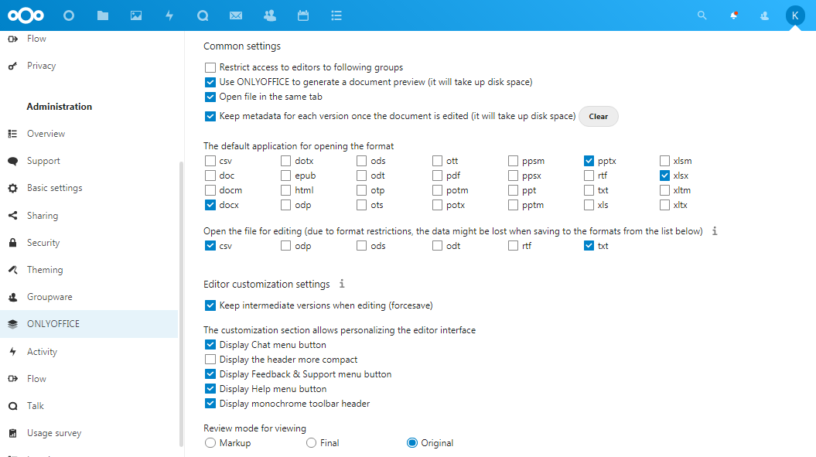Open the notifications bell icon
Viewport: 816px width, 457px height.
tap(734, 16)
